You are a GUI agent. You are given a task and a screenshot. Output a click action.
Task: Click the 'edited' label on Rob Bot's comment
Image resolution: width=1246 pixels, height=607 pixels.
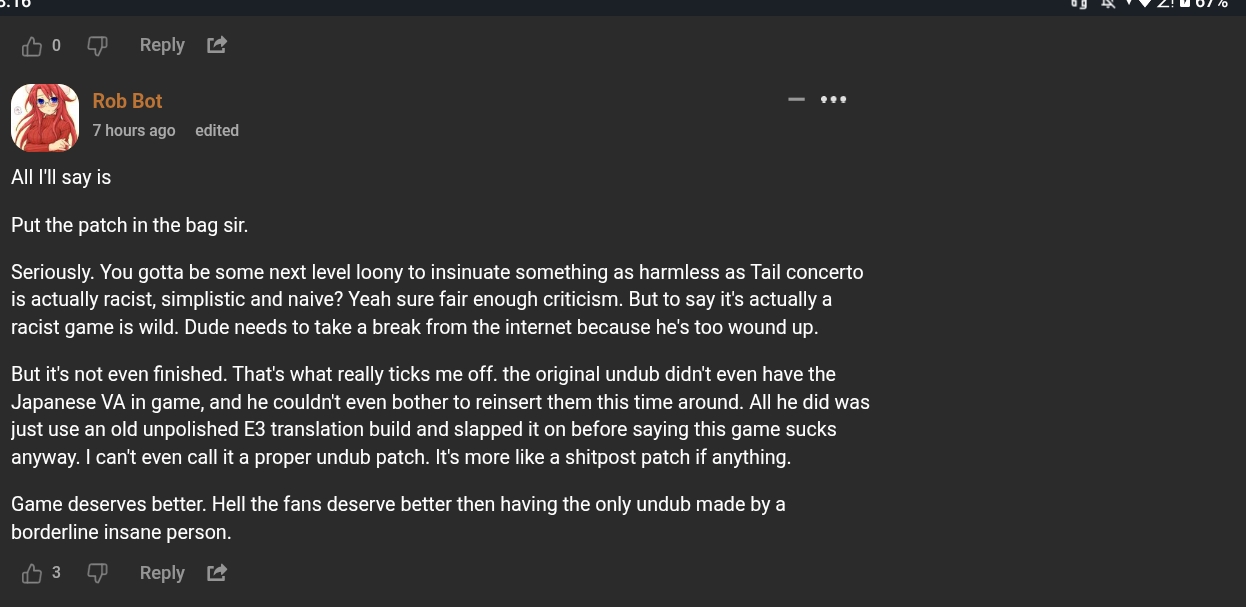(x=217, y=131)
